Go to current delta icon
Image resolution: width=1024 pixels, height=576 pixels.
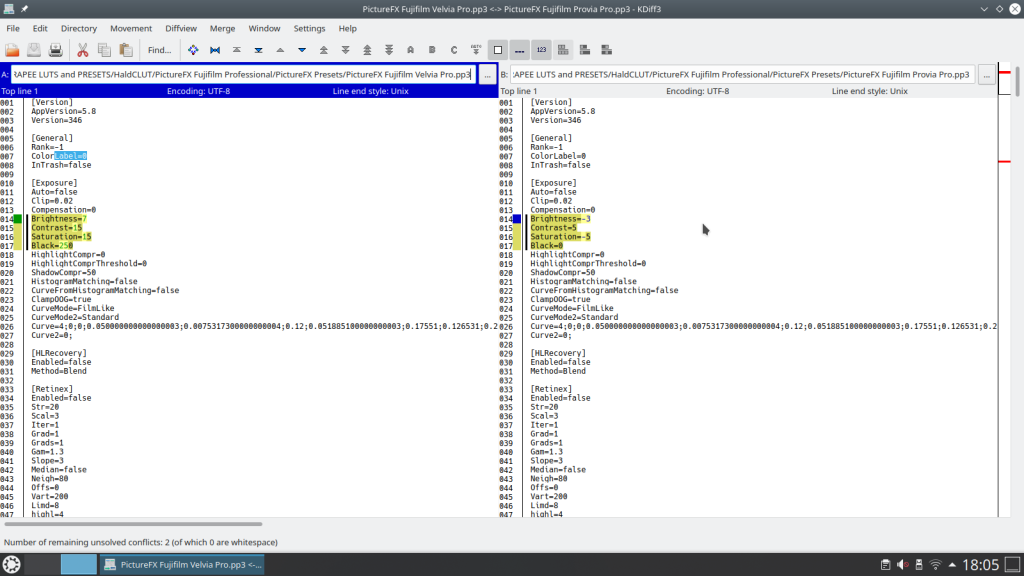pos(193,50)
